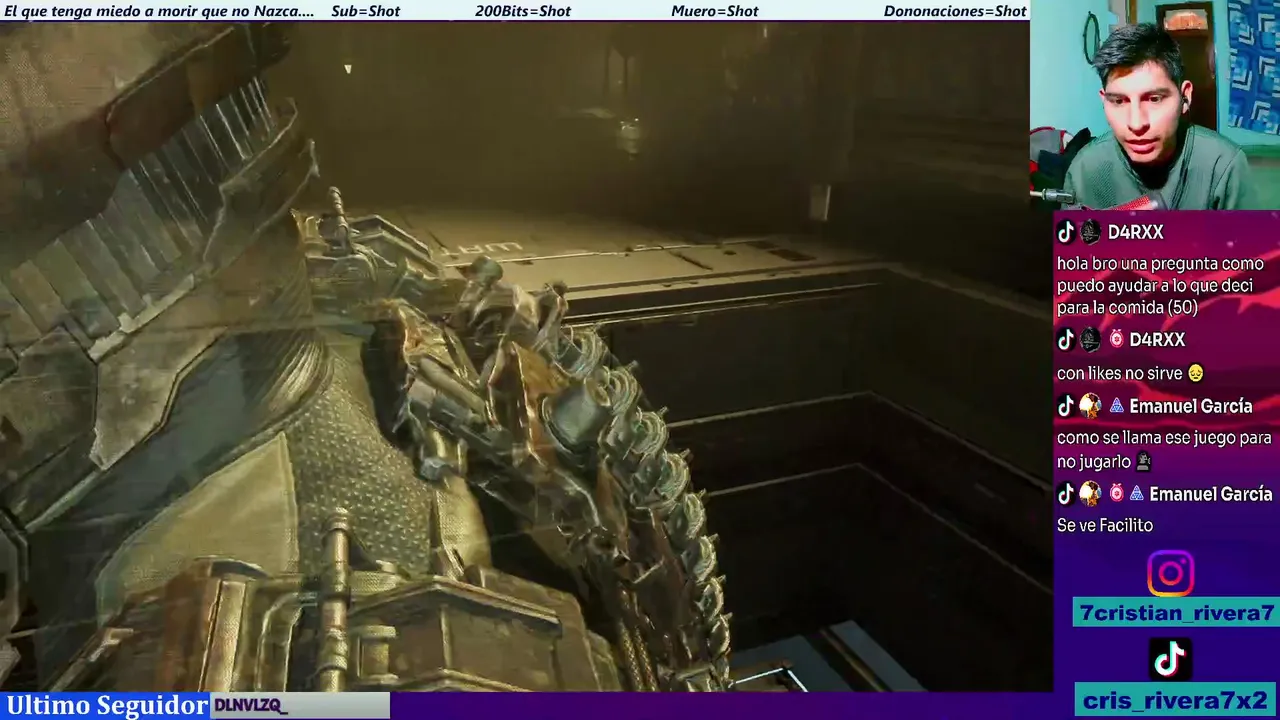This screenshot has height=720, width=1280.
Task: Click username D4RXX above 'con likes no sirve'
Action: tap(1157, 340)
